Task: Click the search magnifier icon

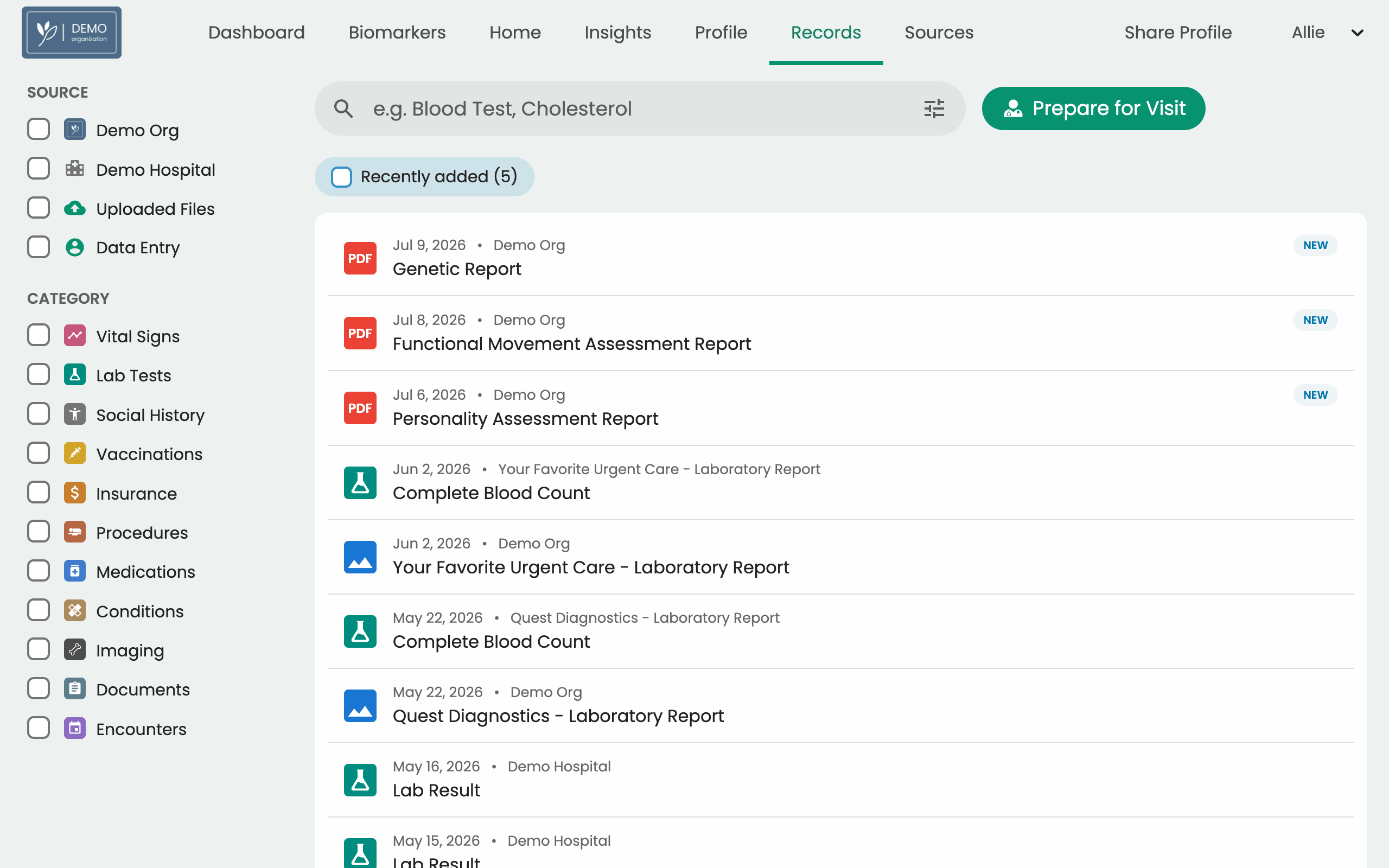Action: pos(344,108)
